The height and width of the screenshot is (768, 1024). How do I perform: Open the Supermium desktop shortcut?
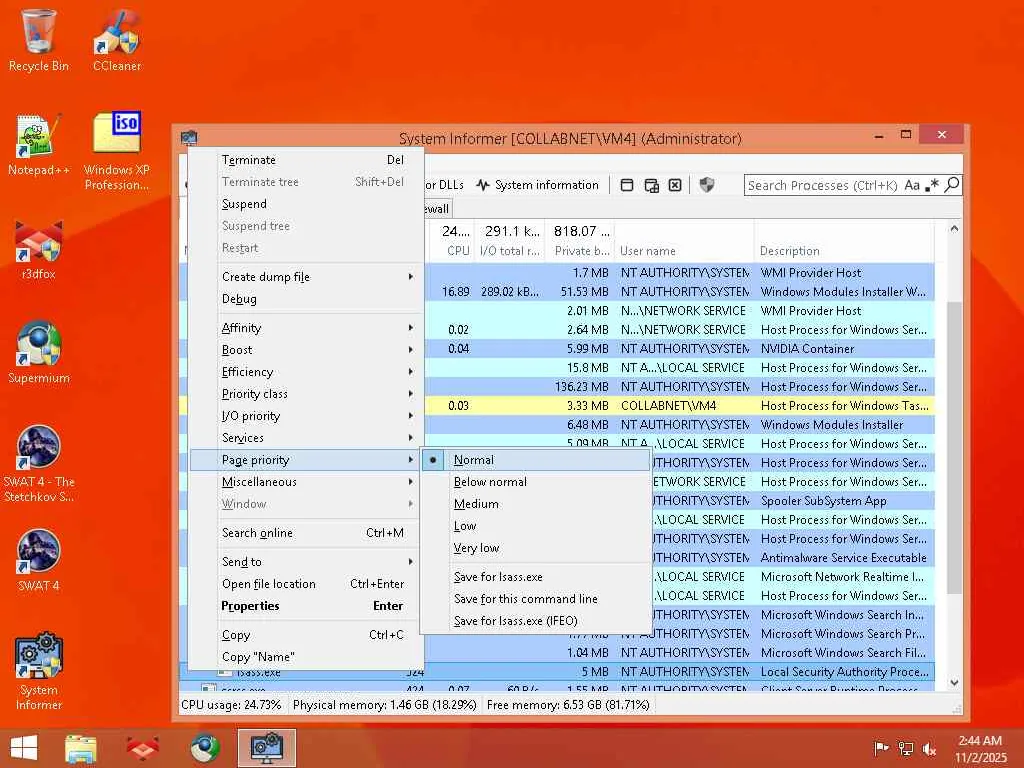click(39, 353)
